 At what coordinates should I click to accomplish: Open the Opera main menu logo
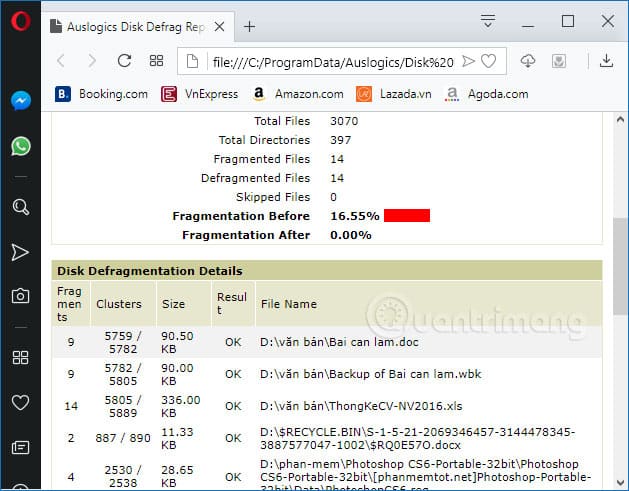pyautogui.click(x=20, y=21)
